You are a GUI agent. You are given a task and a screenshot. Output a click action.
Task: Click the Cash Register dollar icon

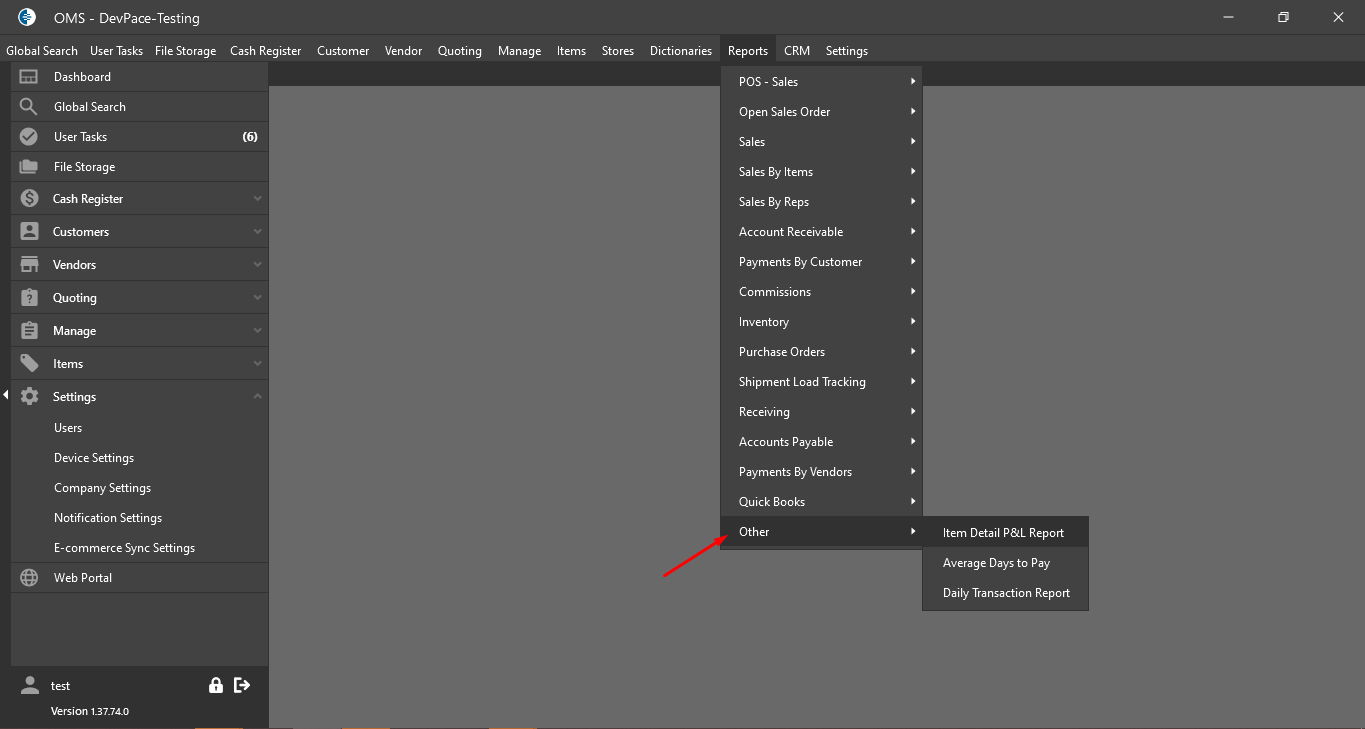click(29, 199)
